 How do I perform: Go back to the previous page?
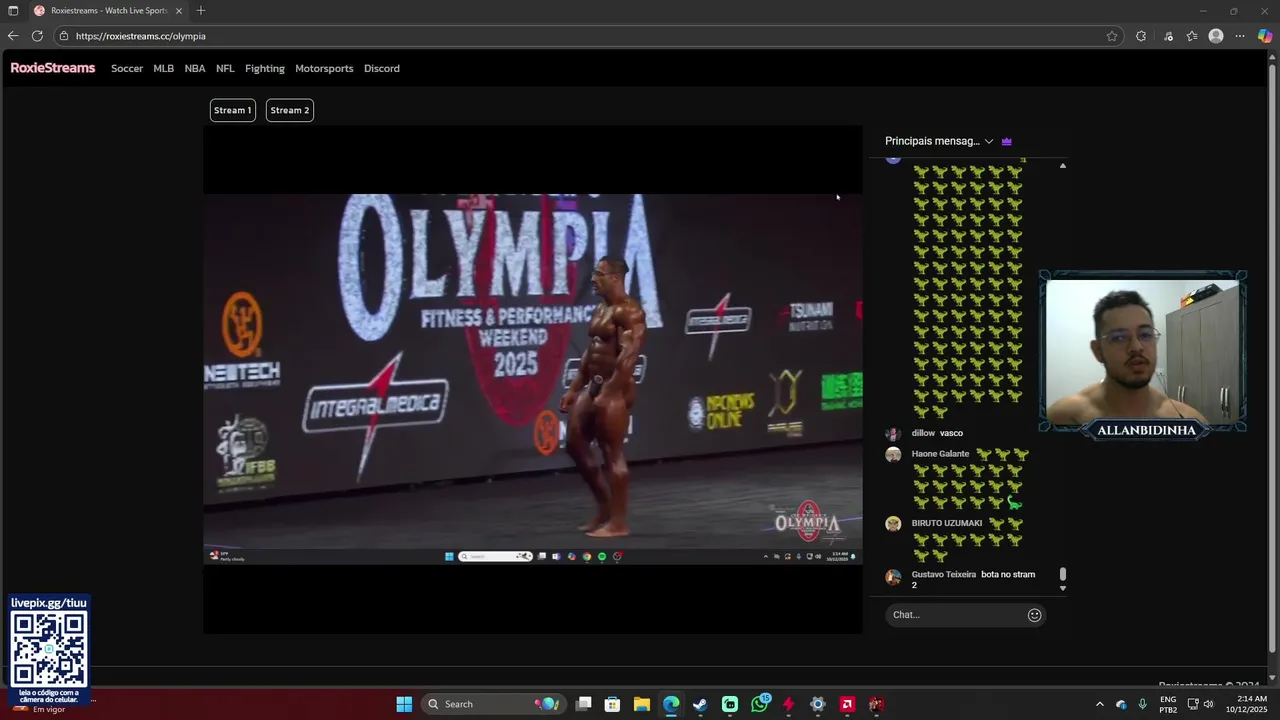click(13, 36)
